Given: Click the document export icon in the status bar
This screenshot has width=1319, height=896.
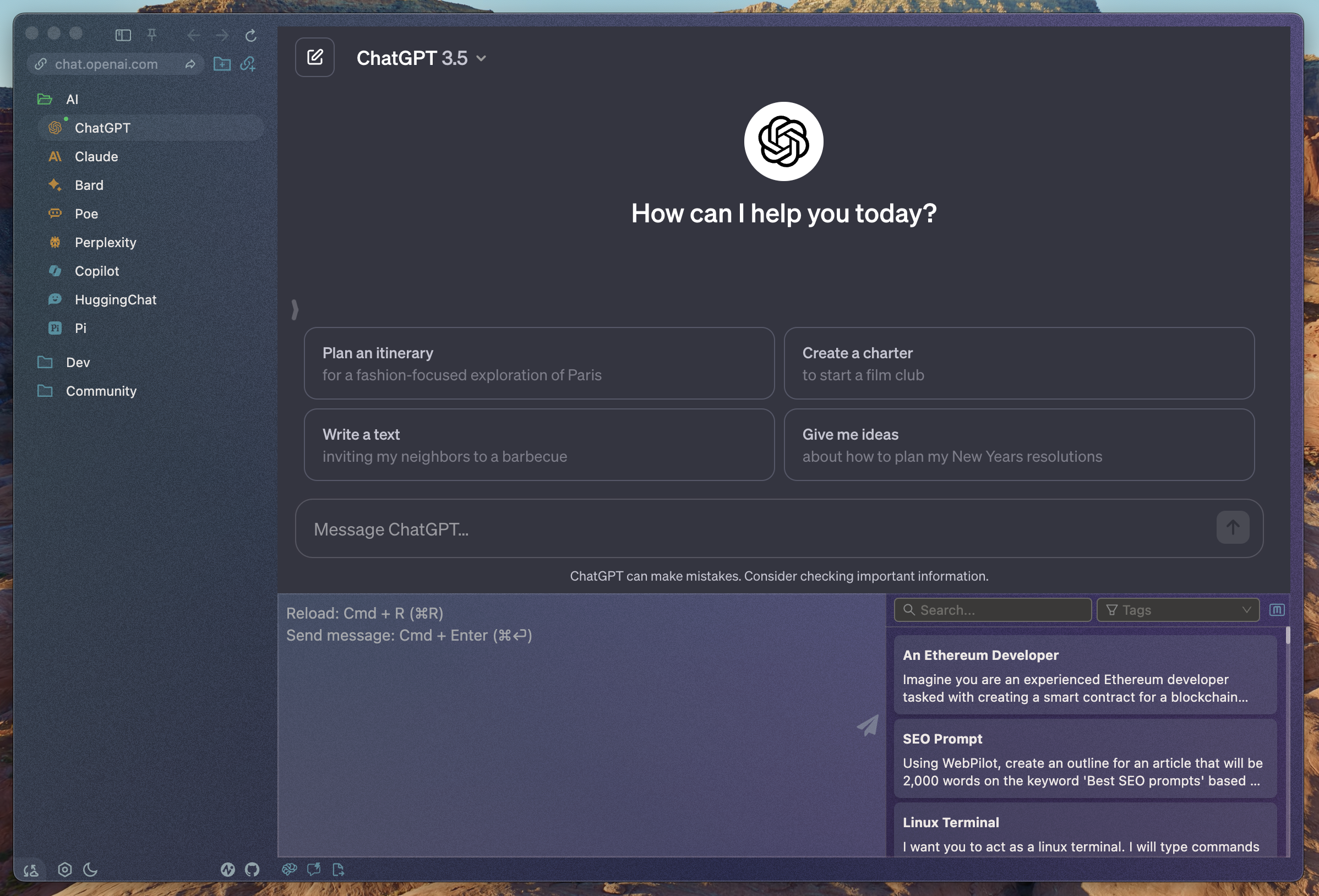Looking at the screenshot, I should click(x=339, y=869).
